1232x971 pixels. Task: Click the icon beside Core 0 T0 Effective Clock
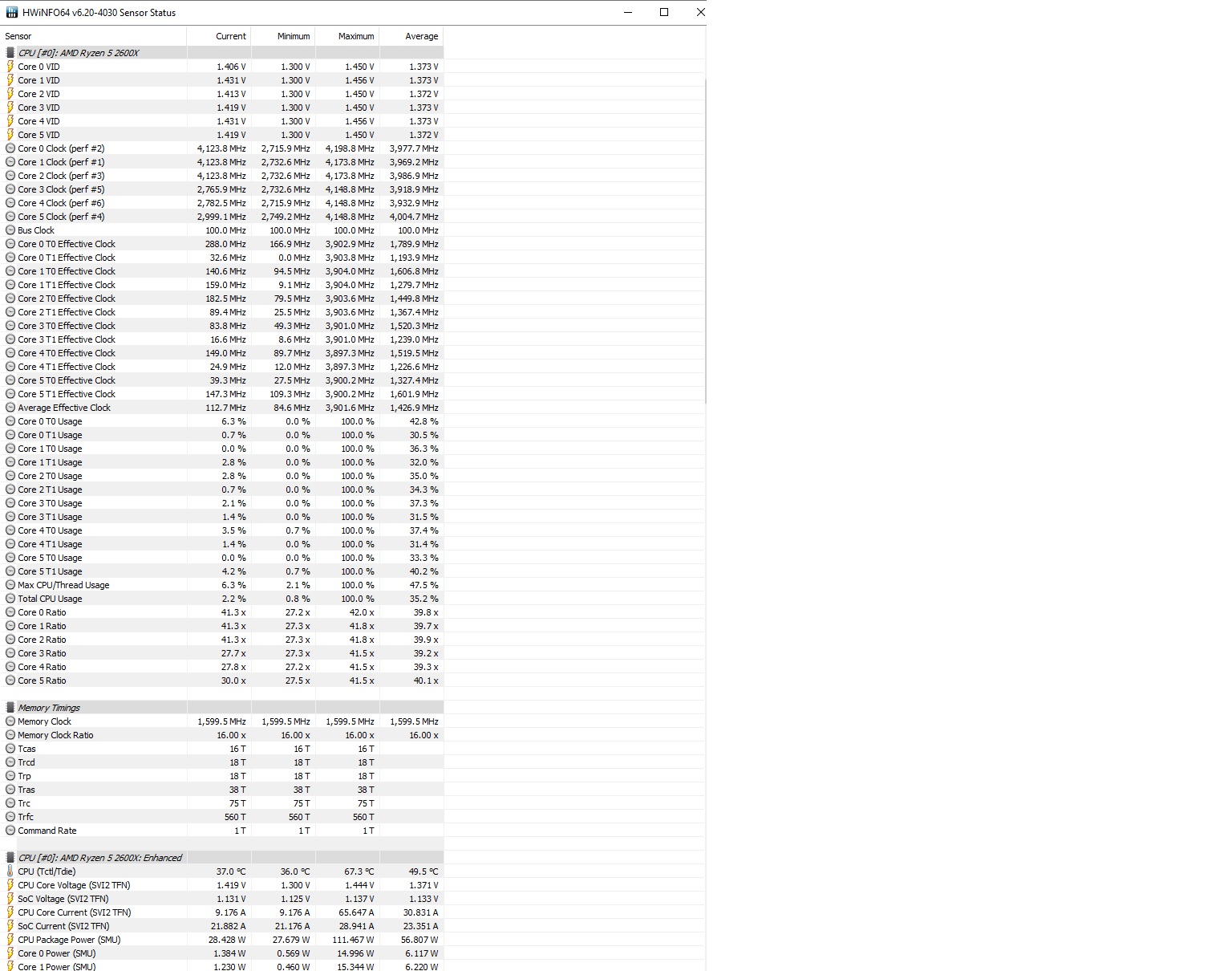coord(10,244)
